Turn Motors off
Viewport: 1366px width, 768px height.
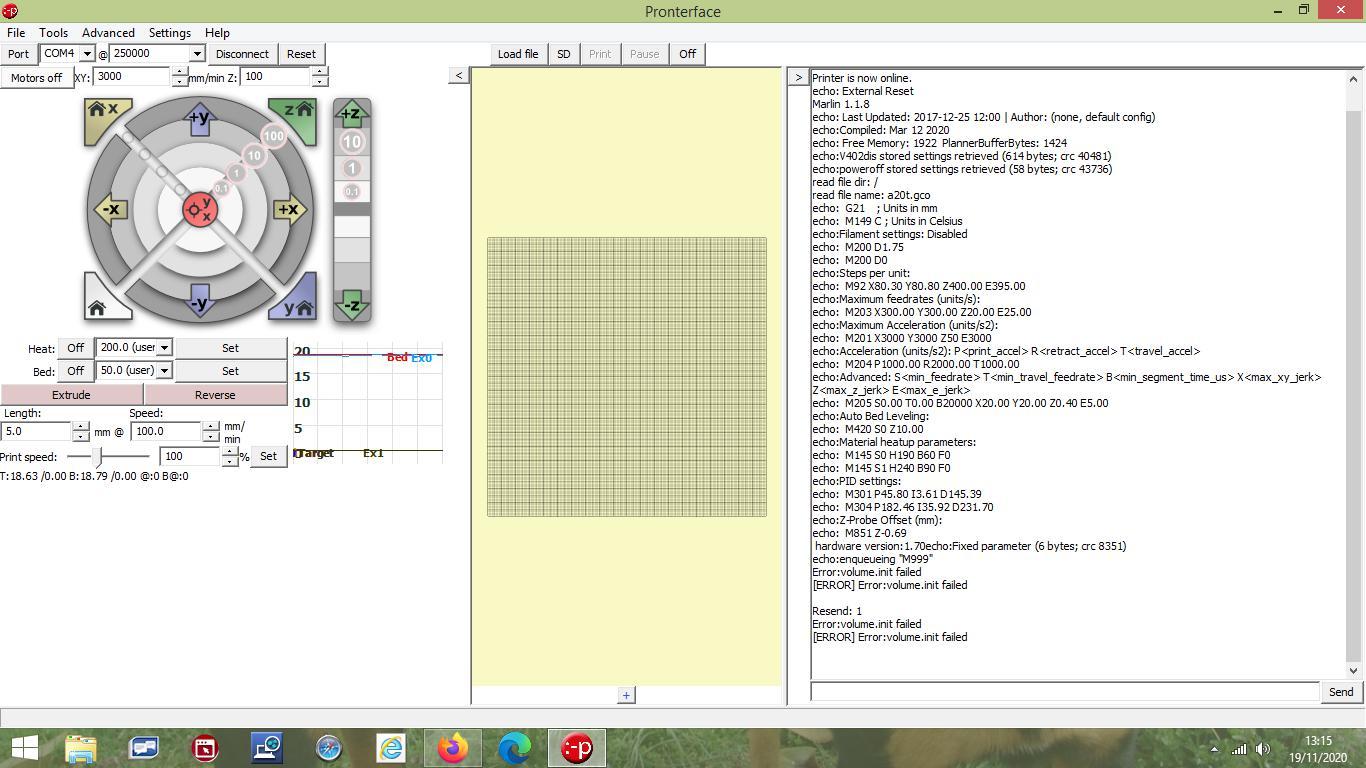[37, 77]
